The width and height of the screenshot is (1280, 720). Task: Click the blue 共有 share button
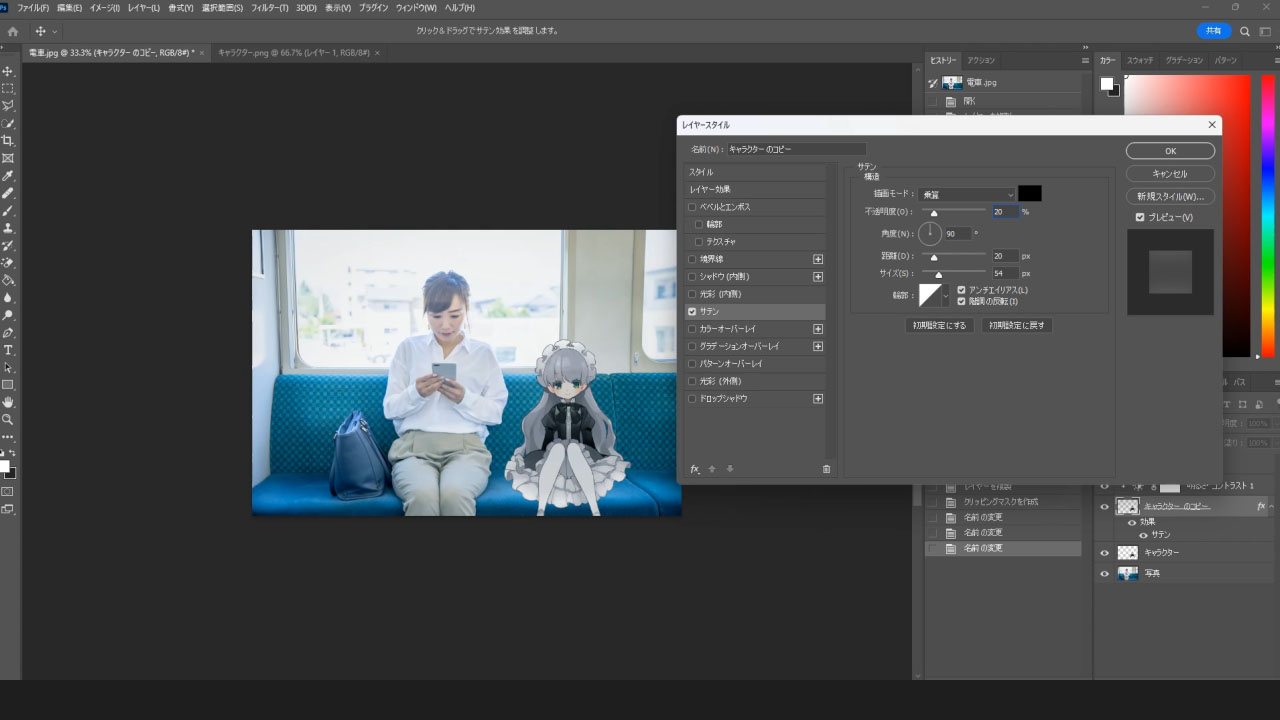[x=1213, y=31]
